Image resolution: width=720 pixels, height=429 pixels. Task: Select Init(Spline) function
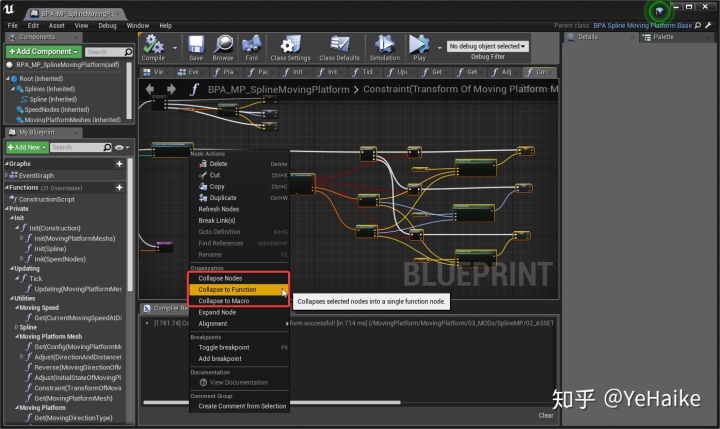[50, 249]
